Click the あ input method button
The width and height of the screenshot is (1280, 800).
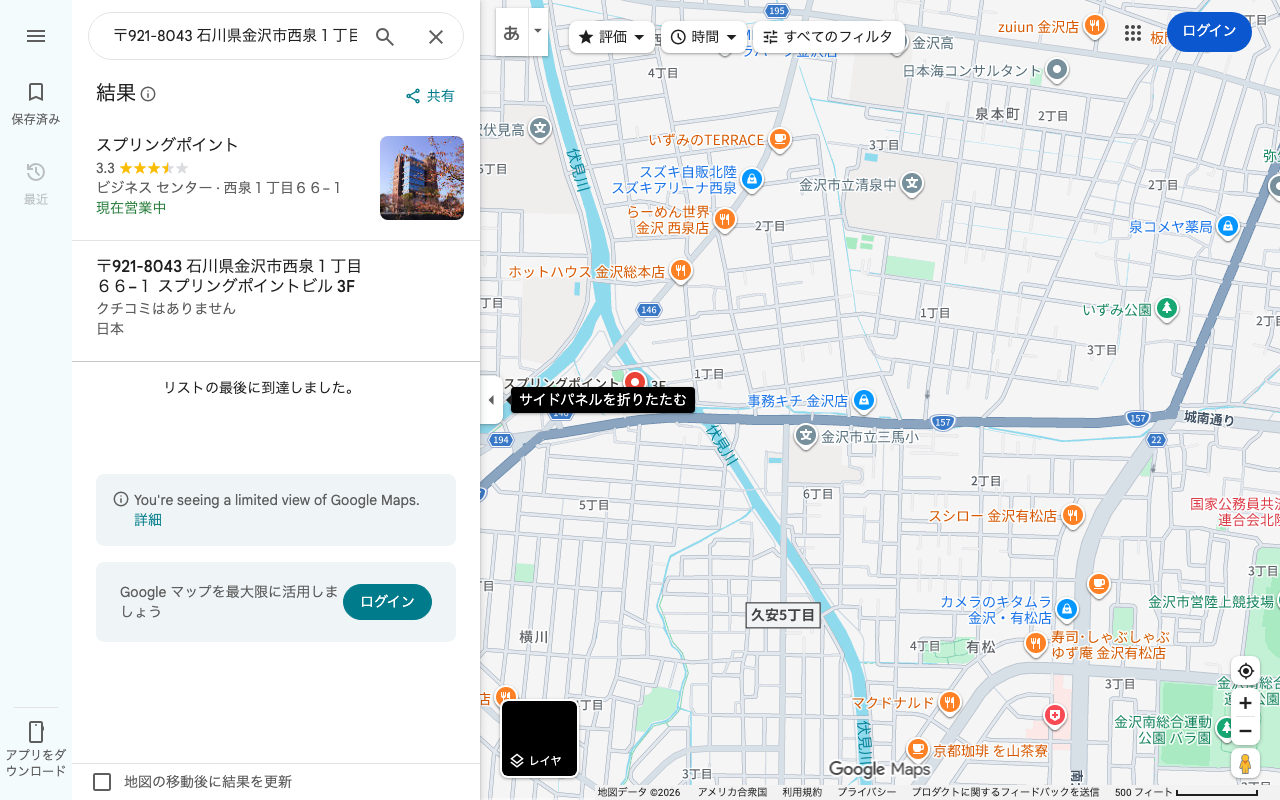(511, 32)
